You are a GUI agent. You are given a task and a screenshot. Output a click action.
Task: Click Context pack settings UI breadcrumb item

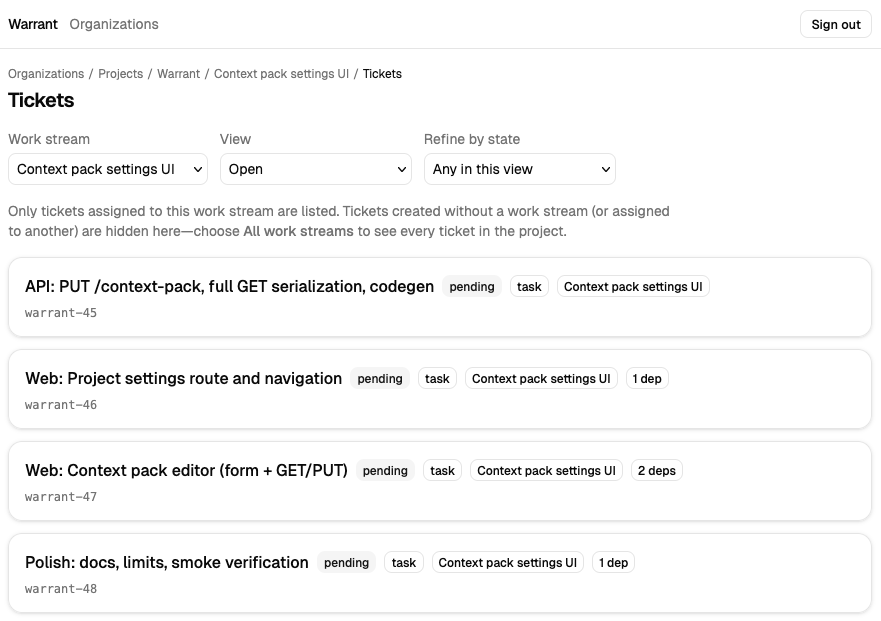pyautogui.click(x=281, y=73)
